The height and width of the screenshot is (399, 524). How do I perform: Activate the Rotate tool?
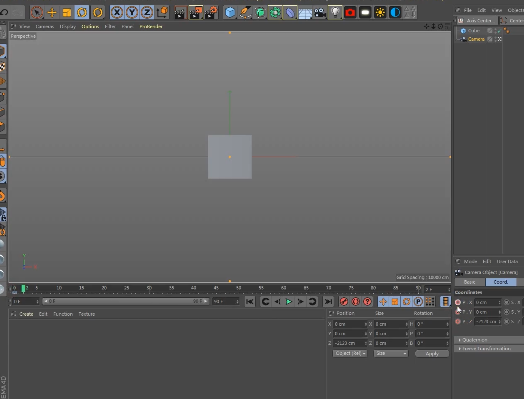pyautogui.click(x=82, y=13)
